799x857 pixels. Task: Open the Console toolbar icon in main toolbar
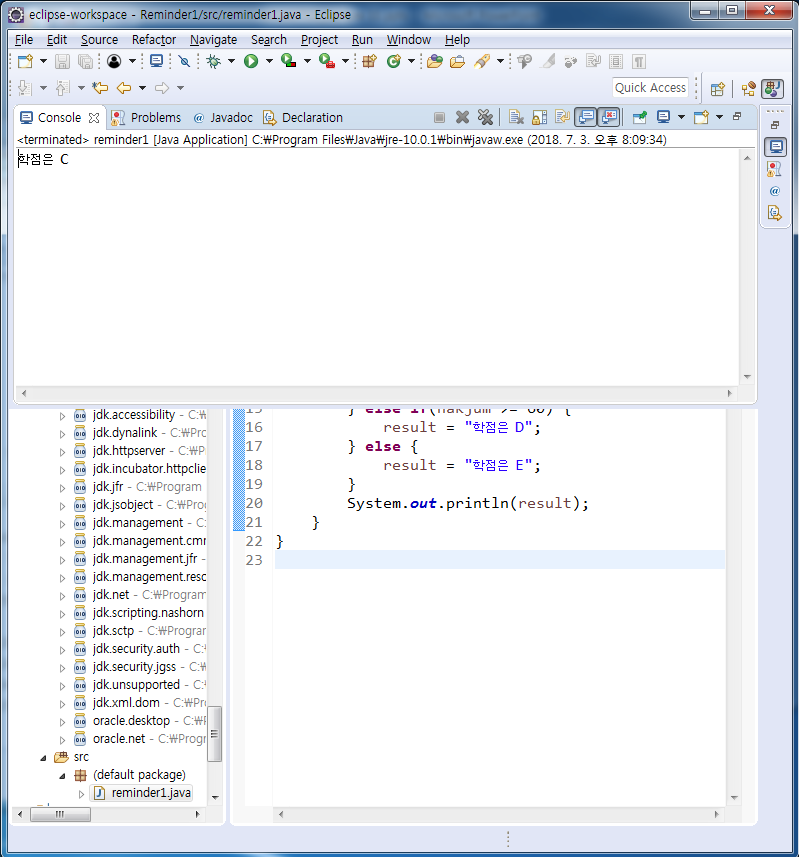point(156,61)
